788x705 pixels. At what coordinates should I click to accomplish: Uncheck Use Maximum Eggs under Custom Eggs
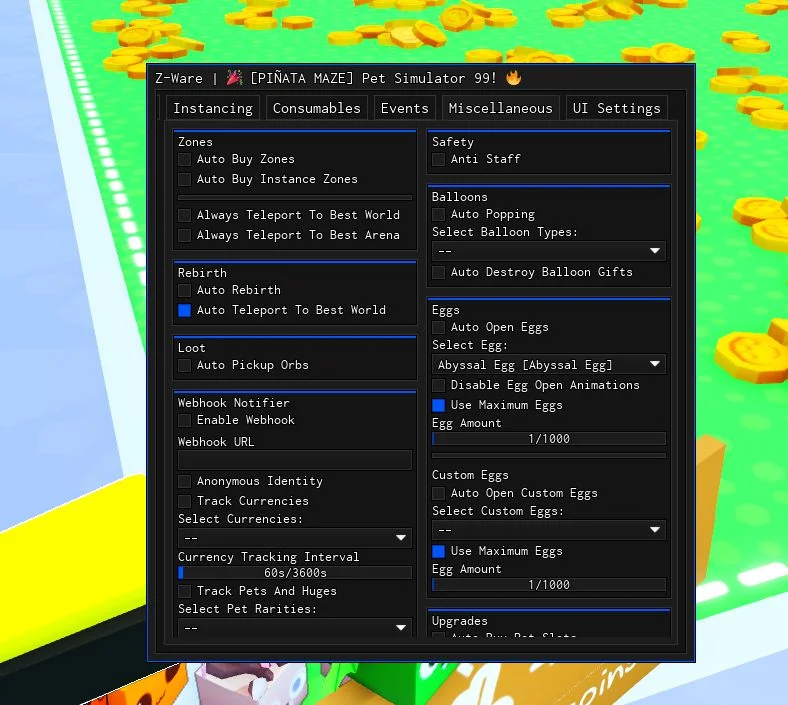(438, 551)
